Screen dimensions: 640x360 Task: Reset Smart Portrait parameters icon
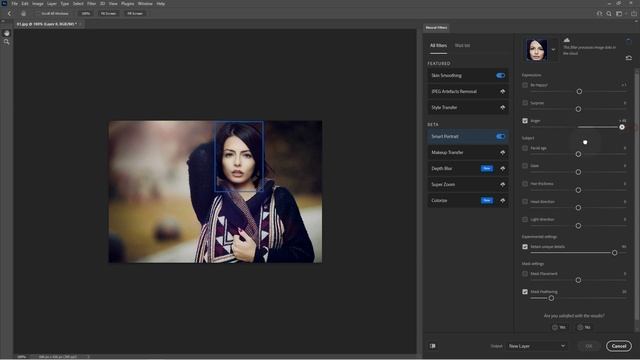click(629, 58)
